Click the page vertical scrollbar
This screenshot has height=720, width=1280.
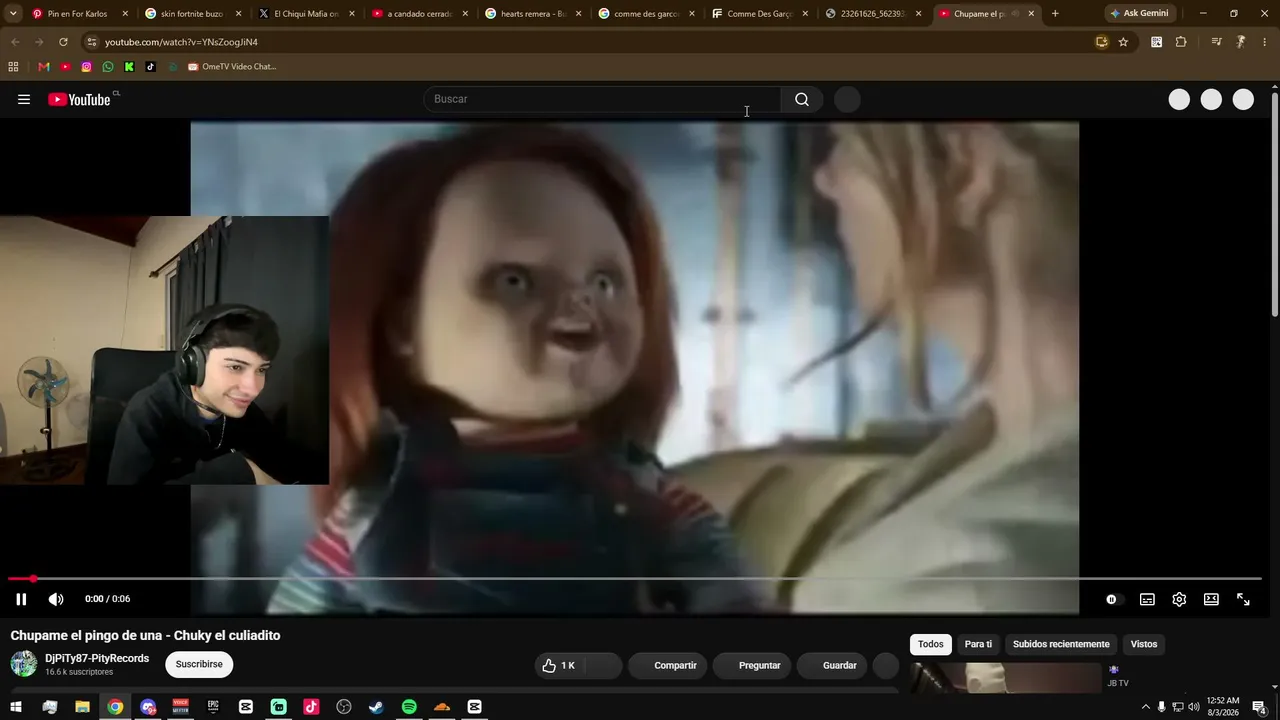(1275, 205)
